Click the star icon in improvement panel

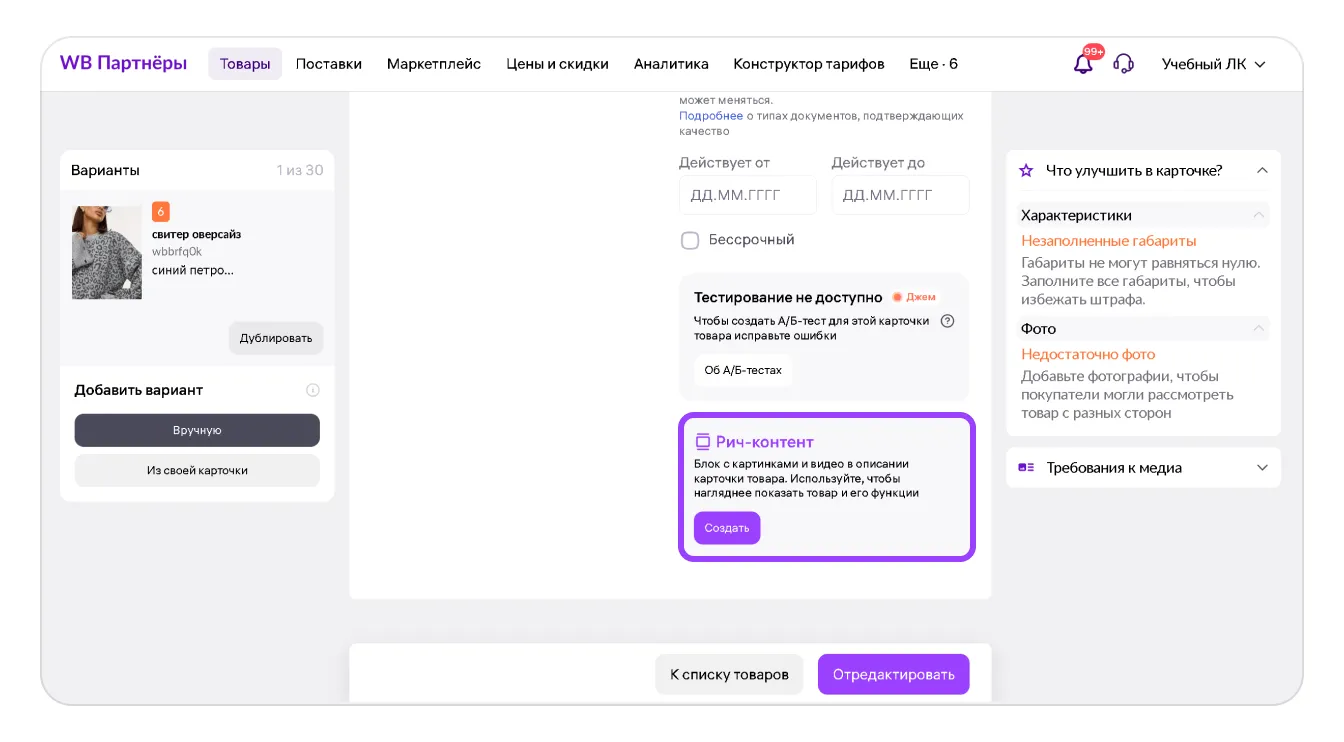1026,171
